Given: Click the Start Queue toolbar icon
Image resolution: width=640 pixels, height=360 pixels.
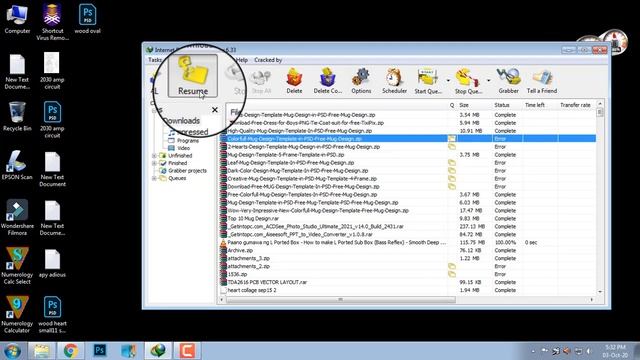Looking at the screenshot, I should click(428, 81).
